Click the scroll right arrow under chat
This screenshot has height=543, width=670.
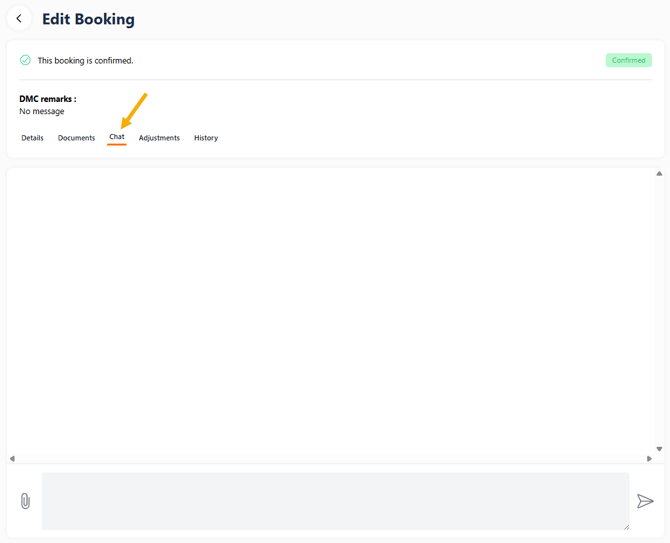tap(649, 458)
